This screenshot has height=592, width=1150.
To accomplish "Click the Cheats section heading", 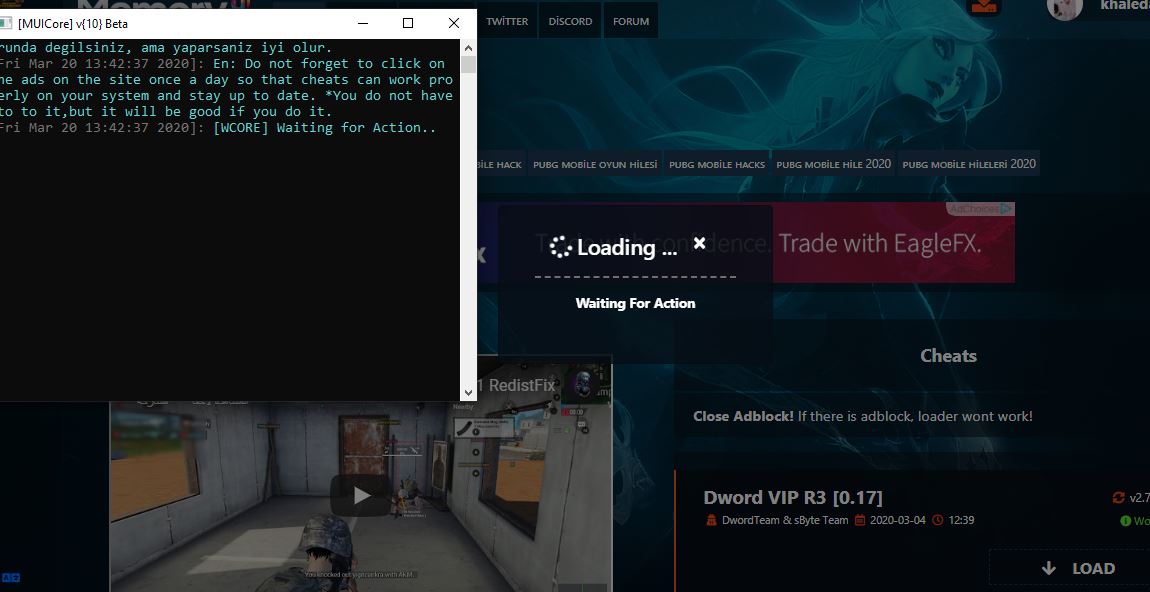I will pyautogui.click(x=948, y=356).
